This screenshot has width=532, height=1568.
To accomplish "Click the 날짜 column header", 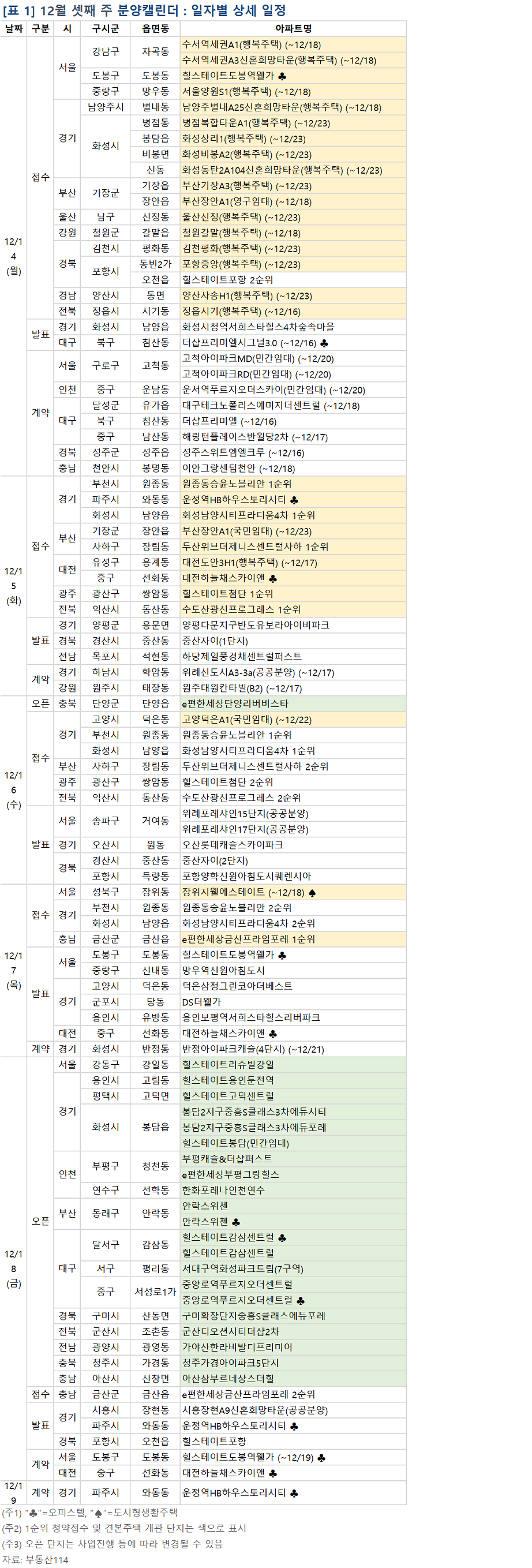I will pos(13,29).
